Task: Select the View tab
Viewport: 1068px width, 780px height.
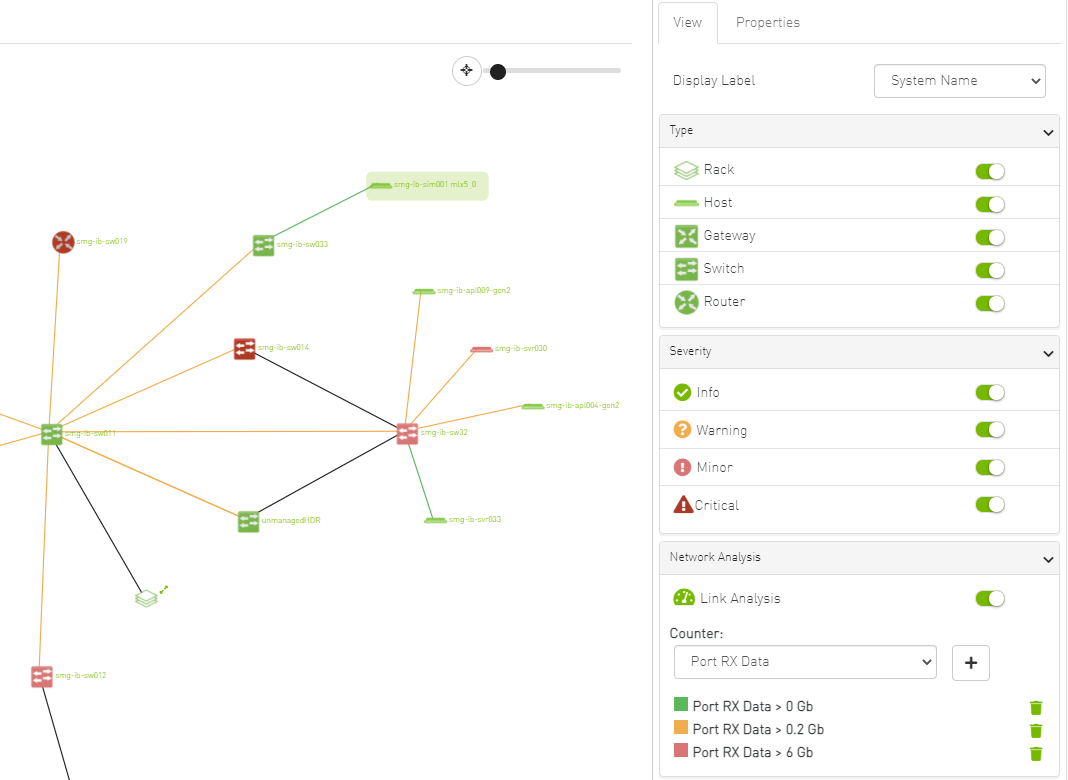Action: [x=687, y=22]
